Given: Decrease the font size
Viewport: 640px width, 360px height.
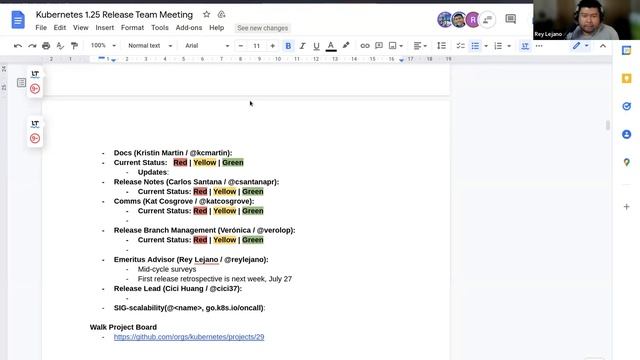Looking at the screenshot, I should click(x=241, y=46).
